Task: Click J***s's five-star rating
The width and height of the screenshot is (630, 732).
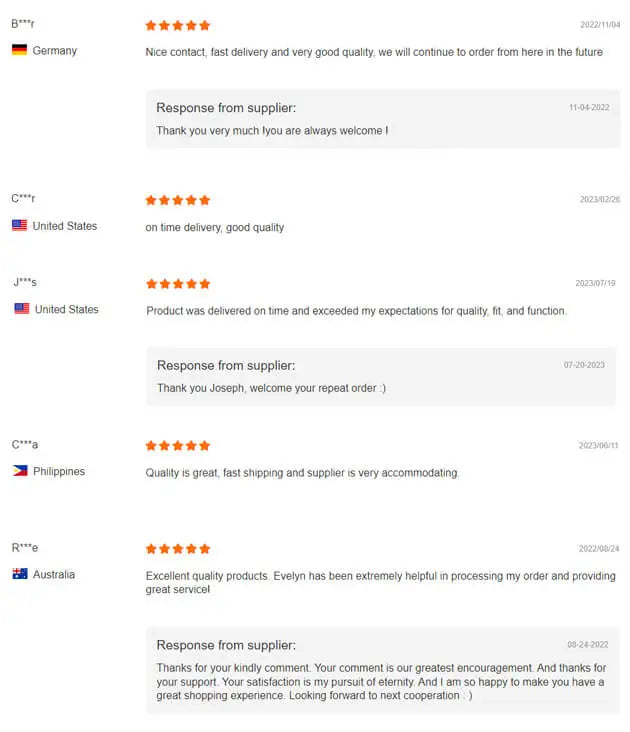Action: 178,284
